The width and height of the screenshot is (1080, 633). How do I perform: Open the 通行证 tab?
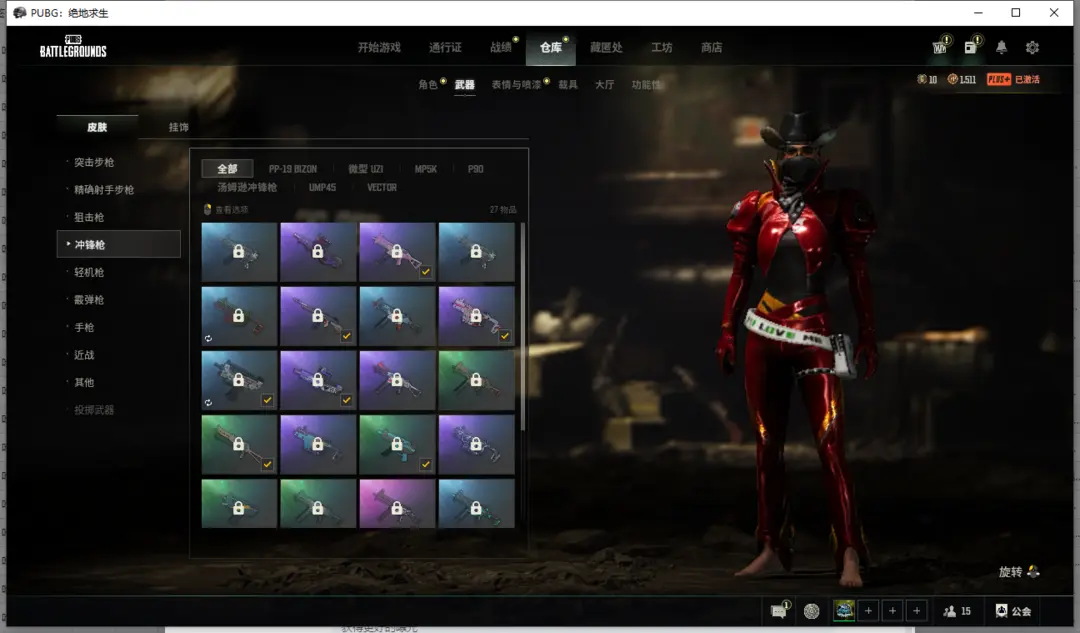click(x=445, y=48)
